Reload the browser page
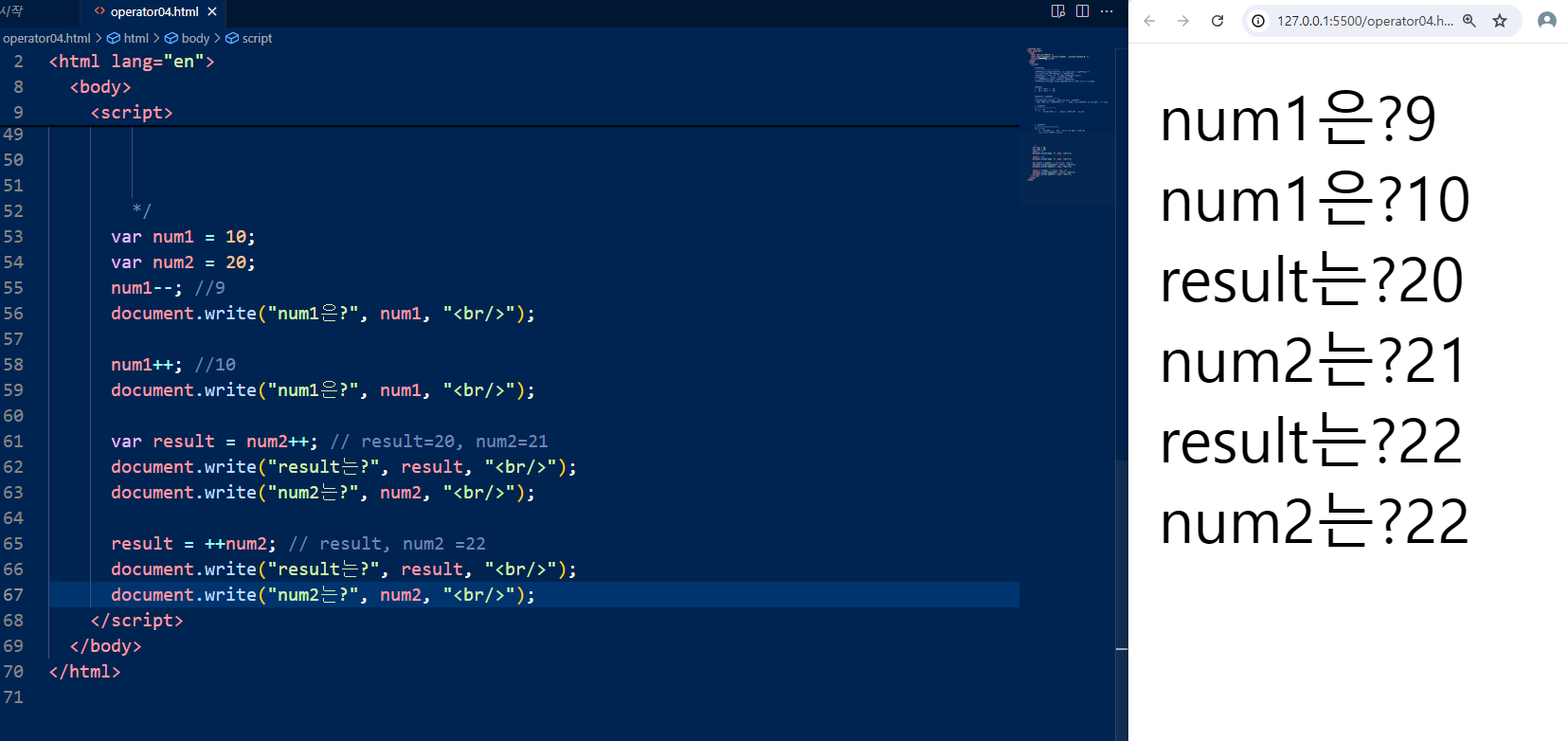Screen dimensions: 1568x741 (x=1217, y=21)
